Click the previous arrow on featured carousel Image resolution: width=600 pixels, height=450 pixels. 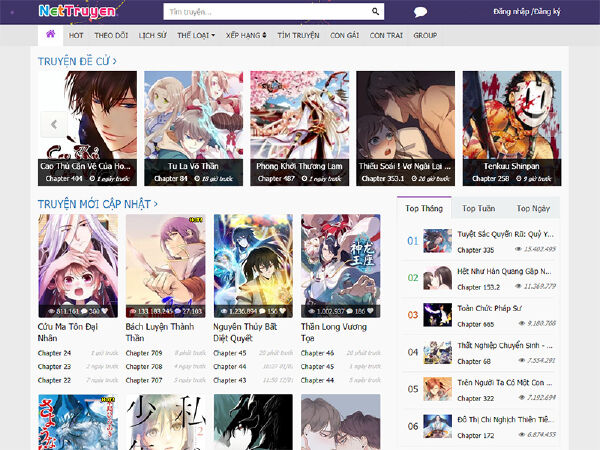pos(54,124)
